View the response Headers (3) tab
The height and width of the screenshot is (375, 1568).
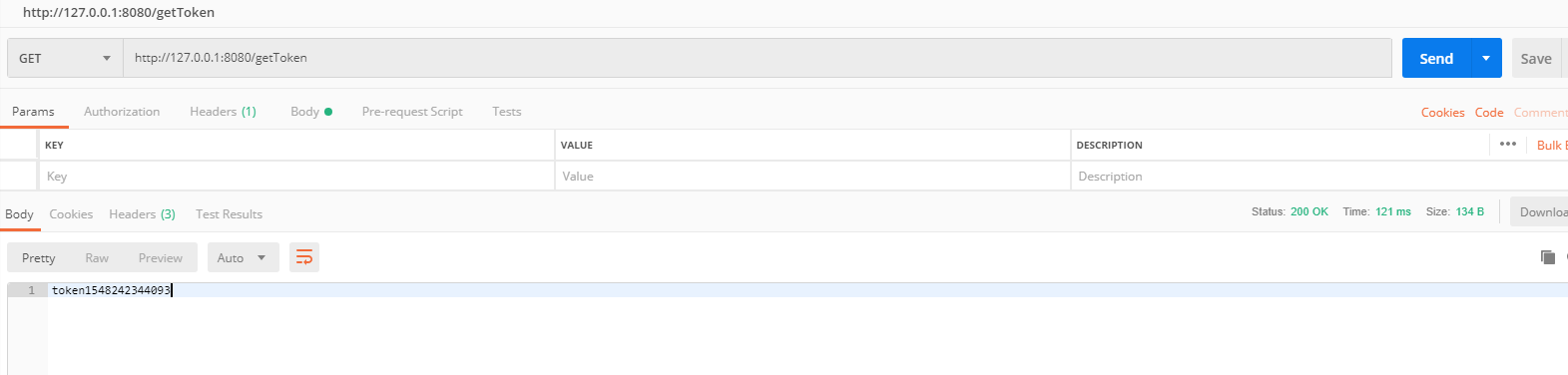(142, 214)
